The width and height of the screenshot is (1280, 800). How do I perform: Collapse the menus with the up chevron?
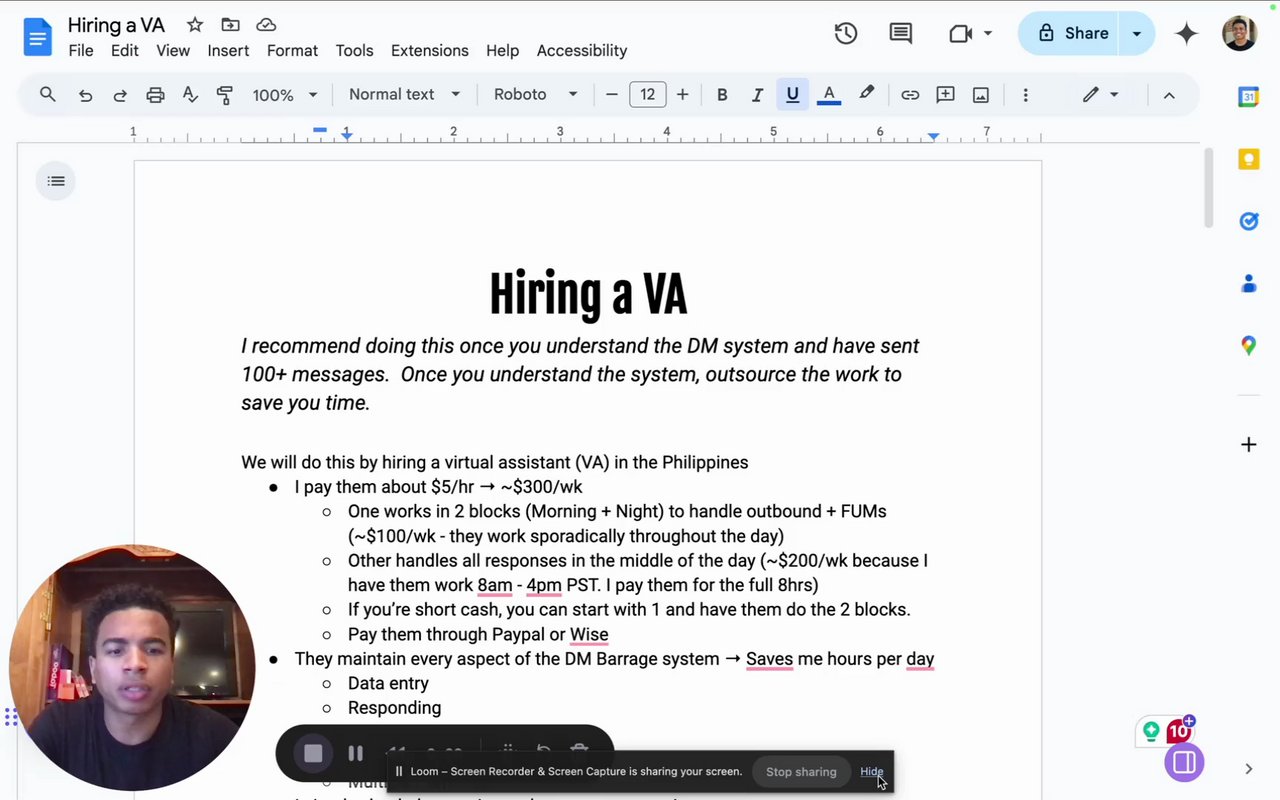(x=1169, y=95)
